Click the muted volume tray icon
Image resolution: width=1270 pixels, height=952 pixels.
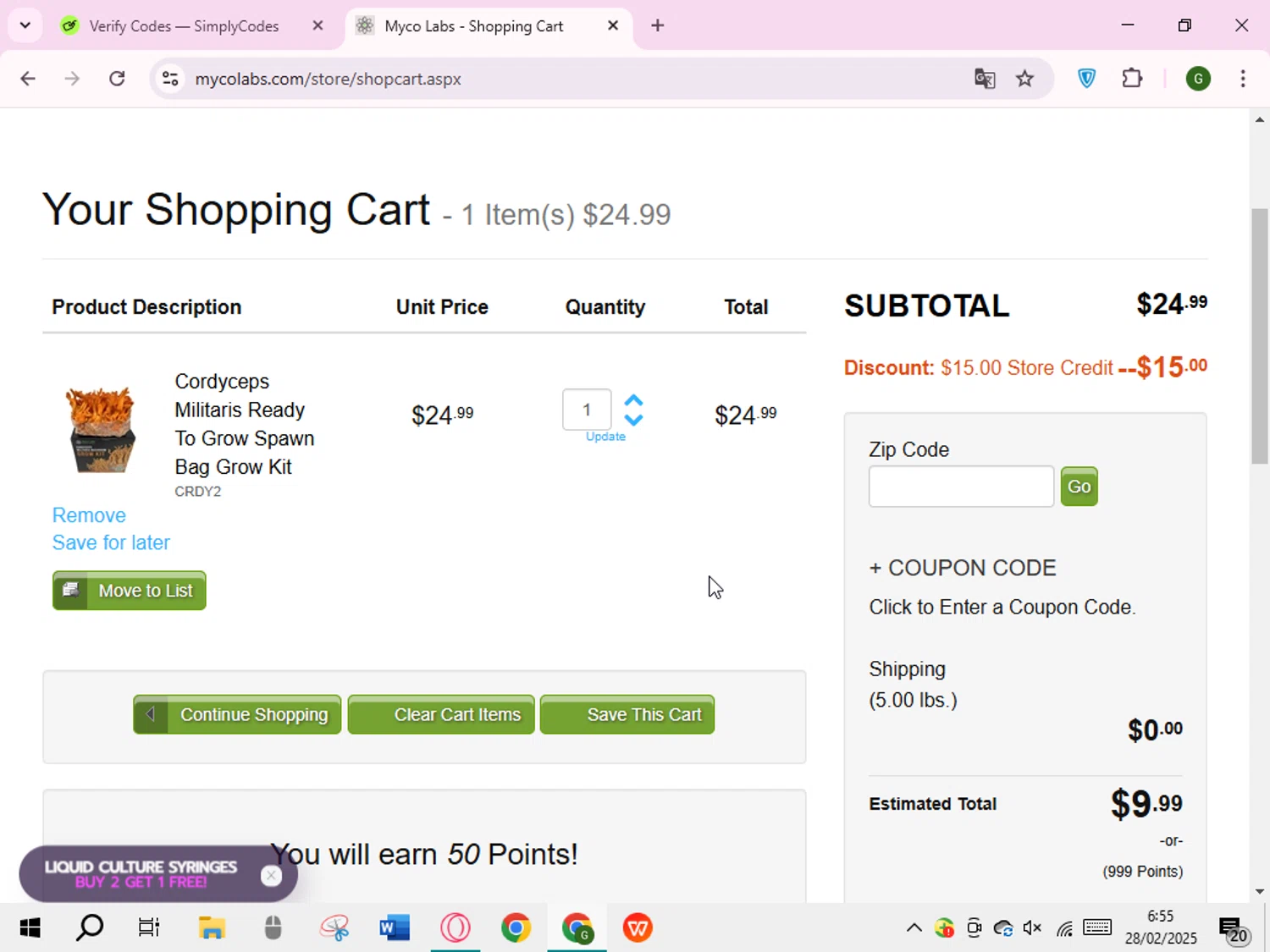click(x=1032, y=928)
